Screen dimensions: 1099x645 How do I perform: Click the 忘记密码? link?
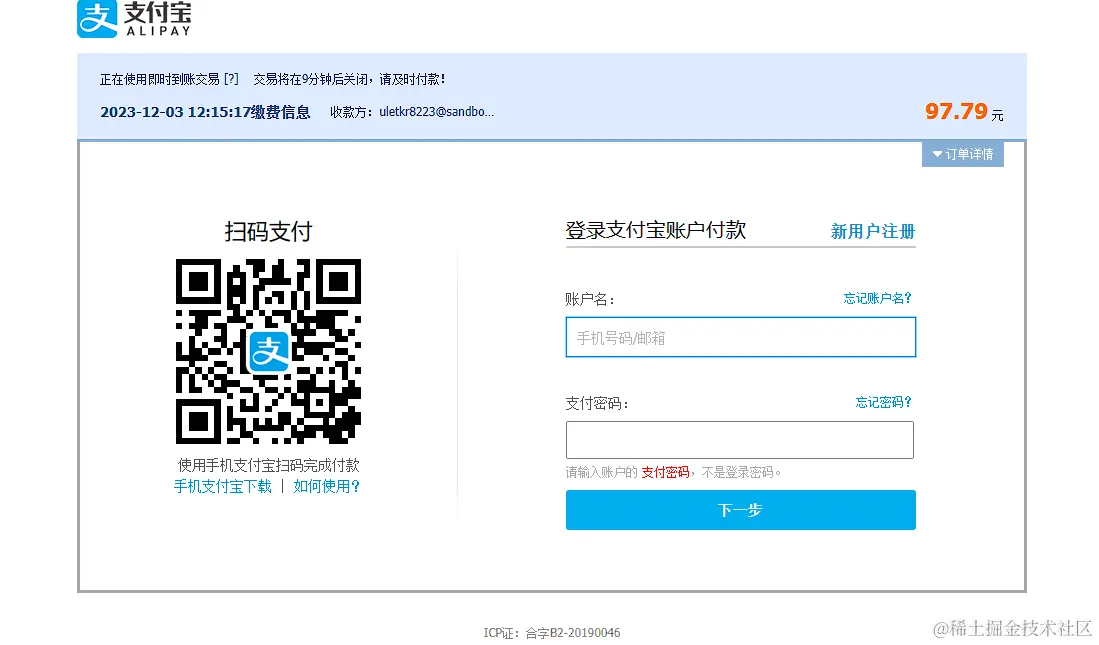coord(883,402)
